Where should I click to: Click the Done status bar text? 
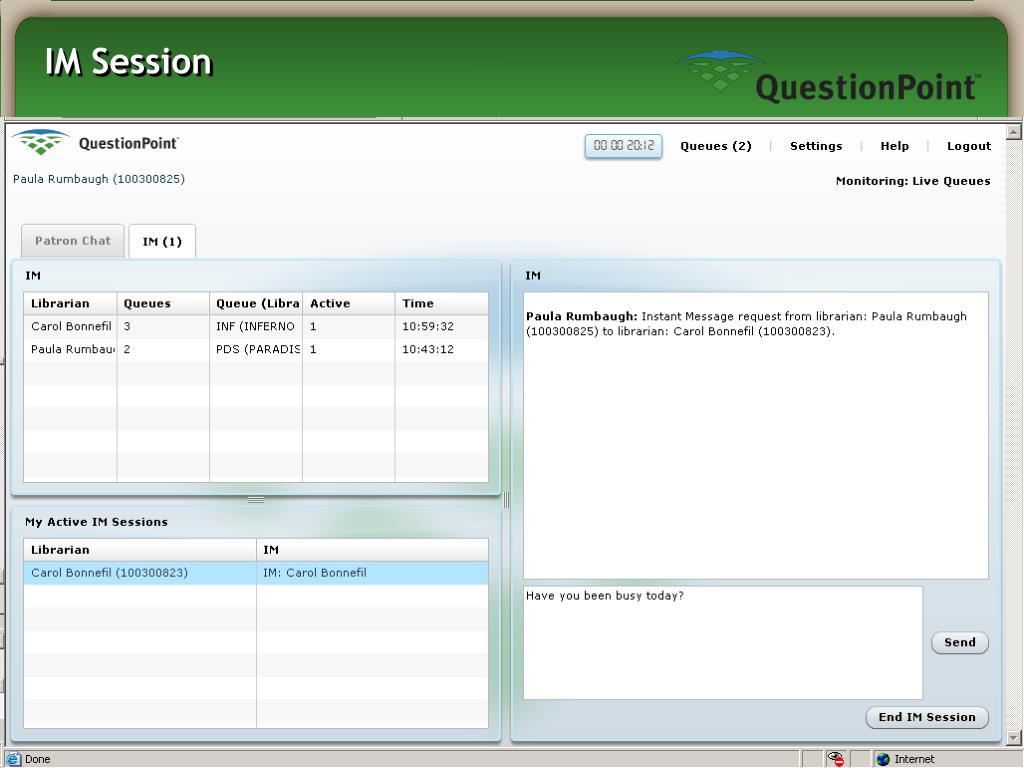coord(37,759)
